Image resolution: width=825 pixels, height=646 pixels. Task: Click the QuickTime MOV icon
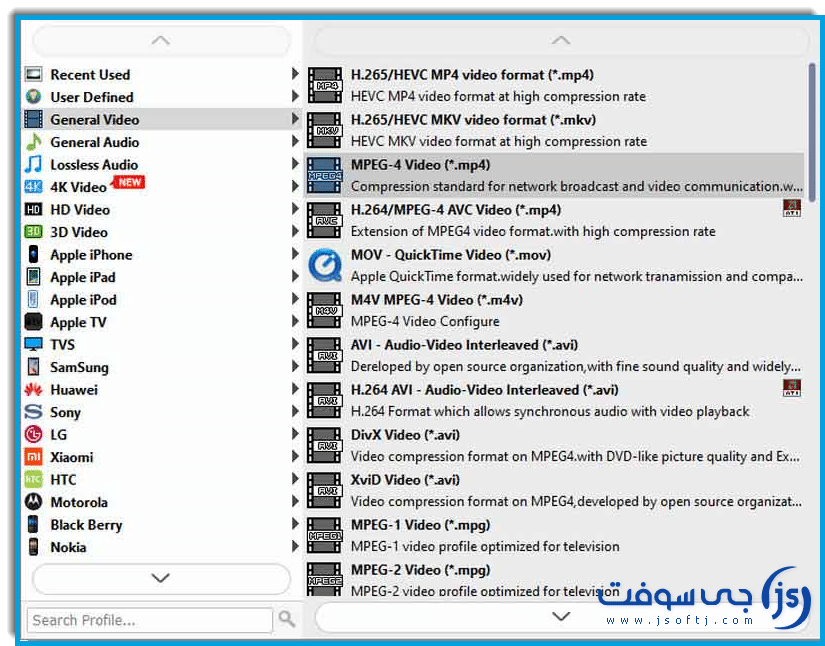click(325, 265)
